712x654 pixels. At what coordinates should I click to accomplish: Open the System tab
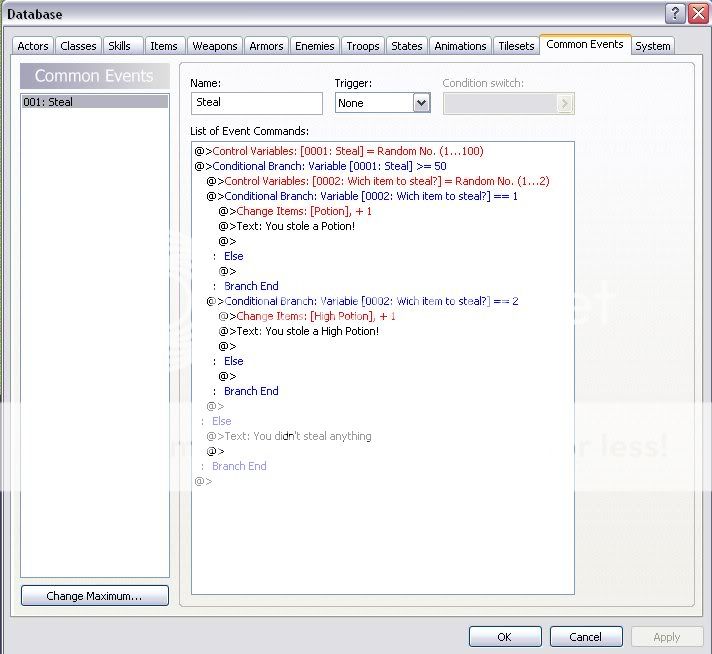pos(652,46)
